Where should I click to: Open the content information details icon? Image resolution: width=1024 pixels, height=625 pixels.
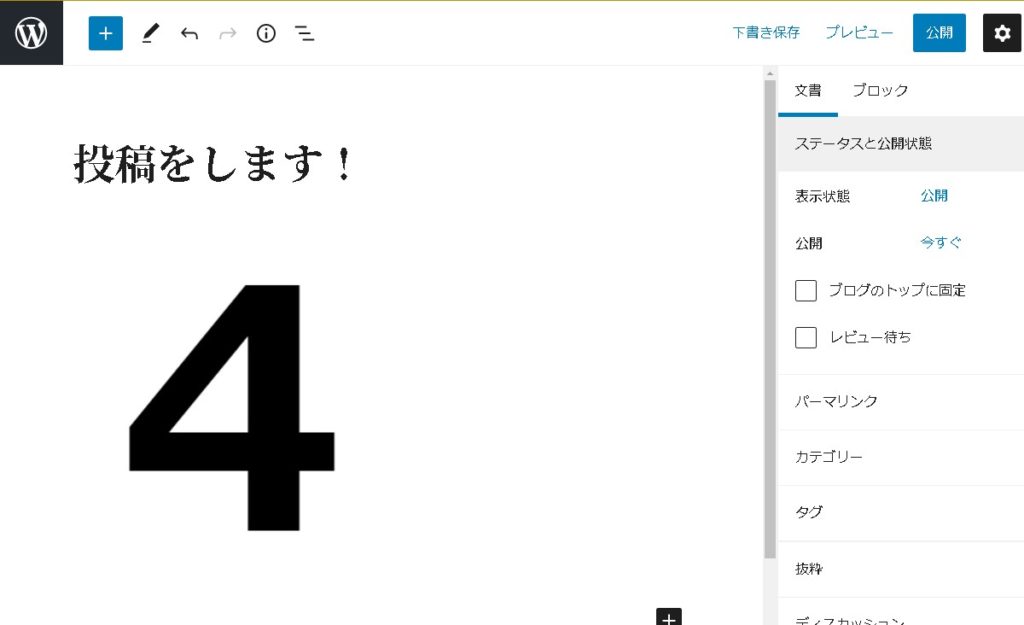coord(266,33)
